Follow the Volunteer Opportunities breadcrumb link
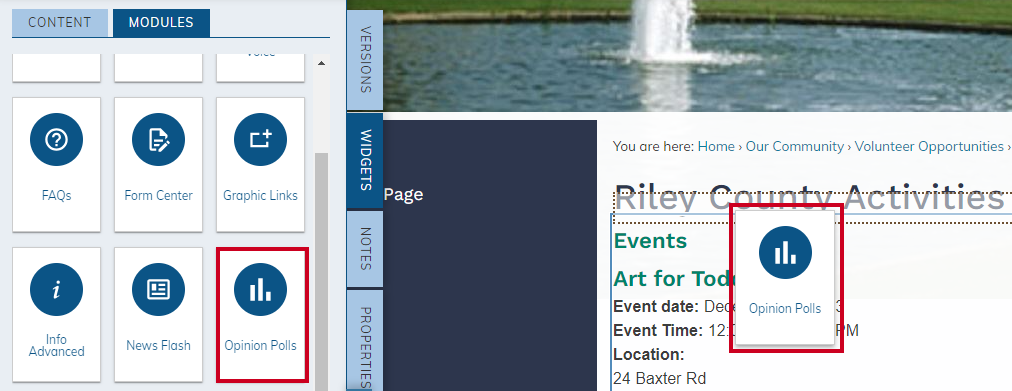This screenshot has height=391, width=1012. coord(929,146)
